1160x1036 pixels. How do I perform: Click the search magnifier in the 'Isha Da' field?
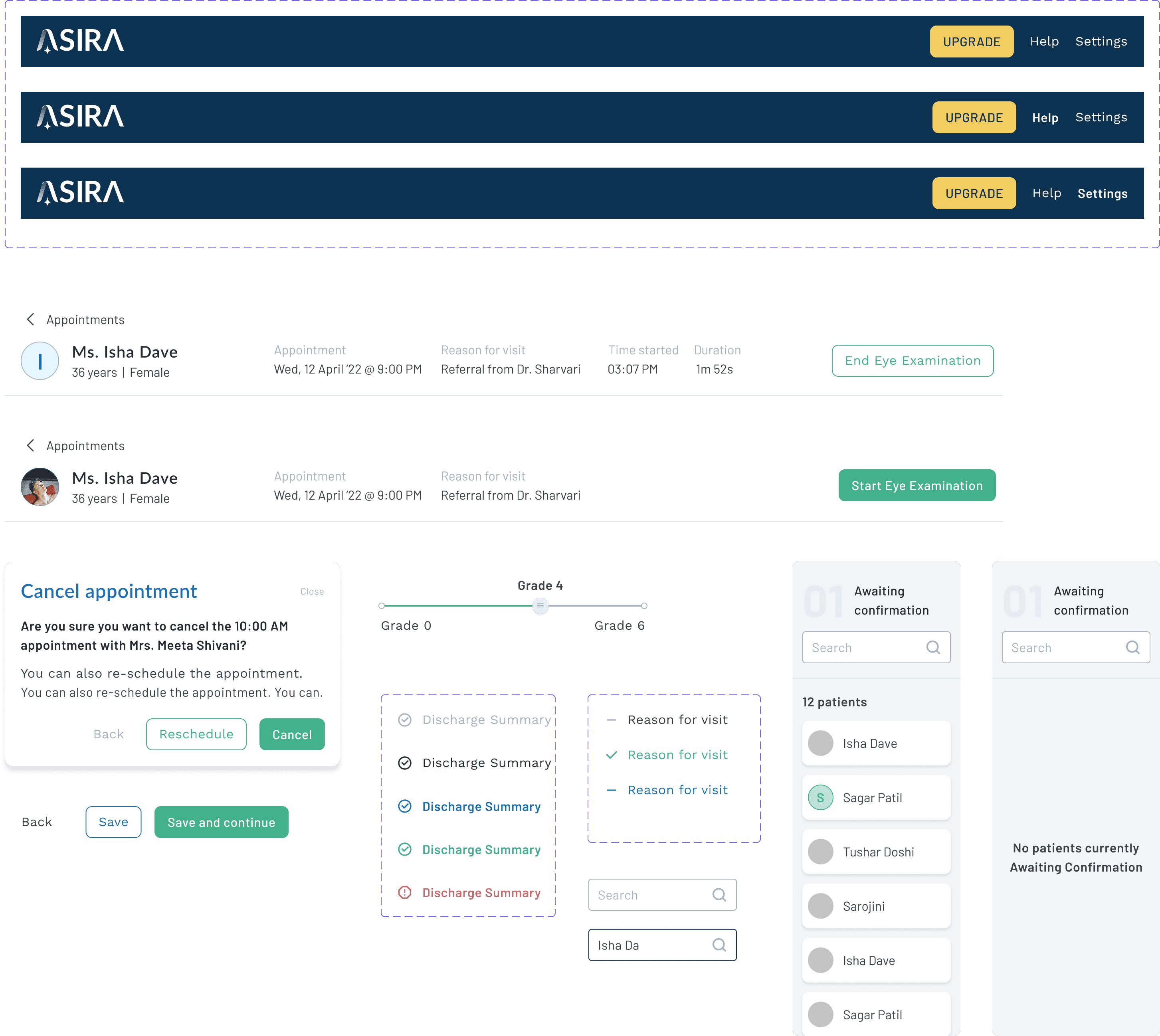point(719,945)
